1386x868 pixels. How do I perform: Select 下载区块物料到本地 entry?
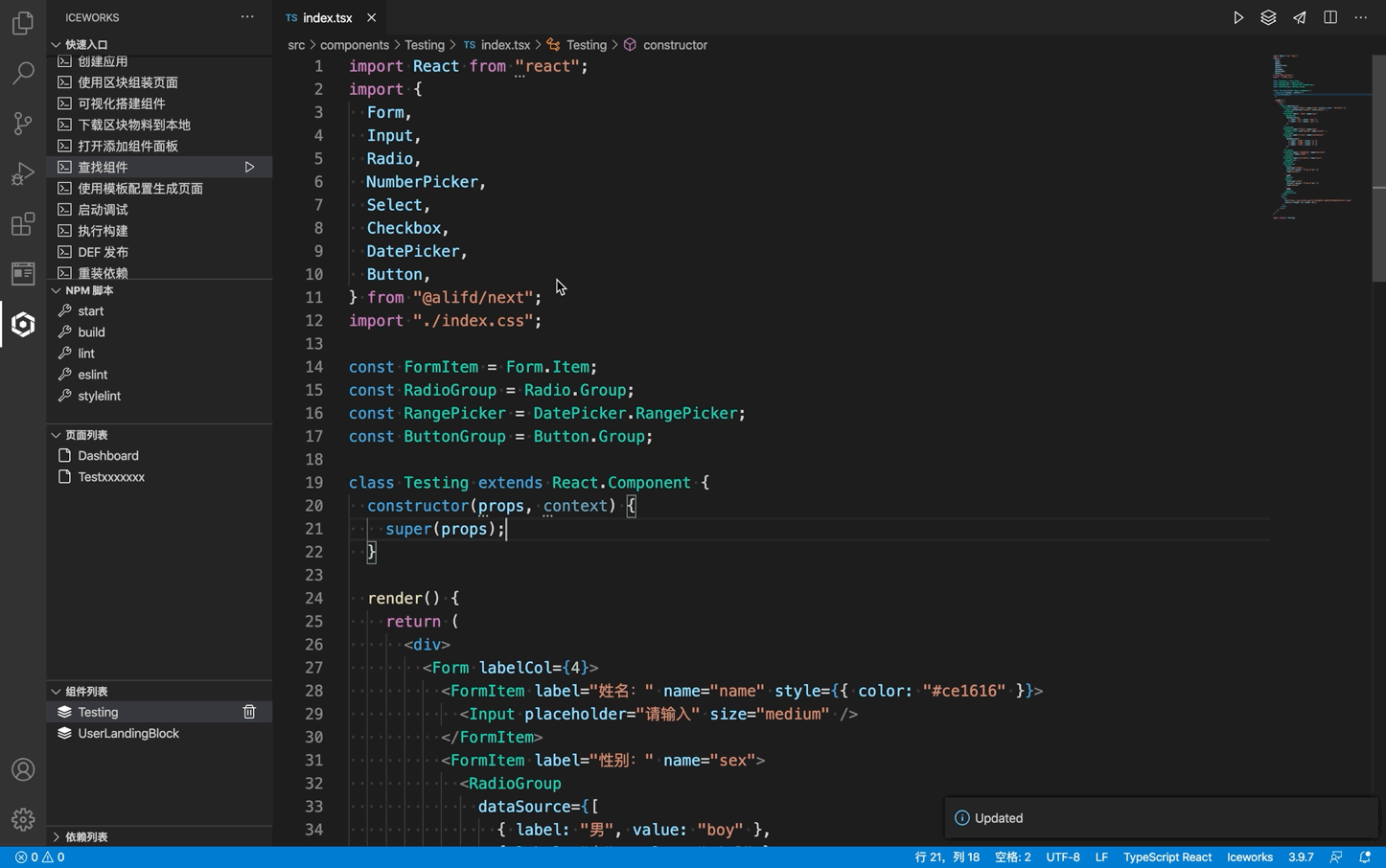click(159, 125)
